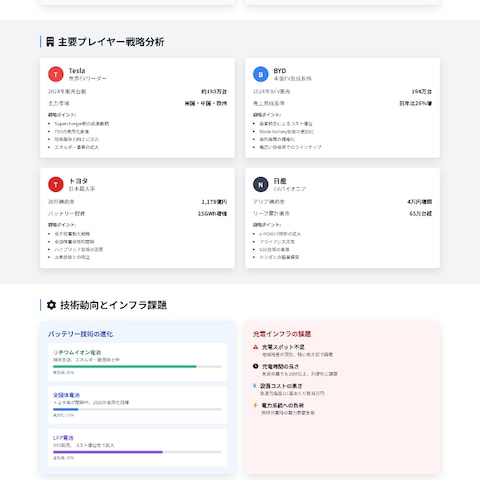Click the clock icon for 充電時間の長さ
Screen dimensions: 480x480
coord(256,366)
